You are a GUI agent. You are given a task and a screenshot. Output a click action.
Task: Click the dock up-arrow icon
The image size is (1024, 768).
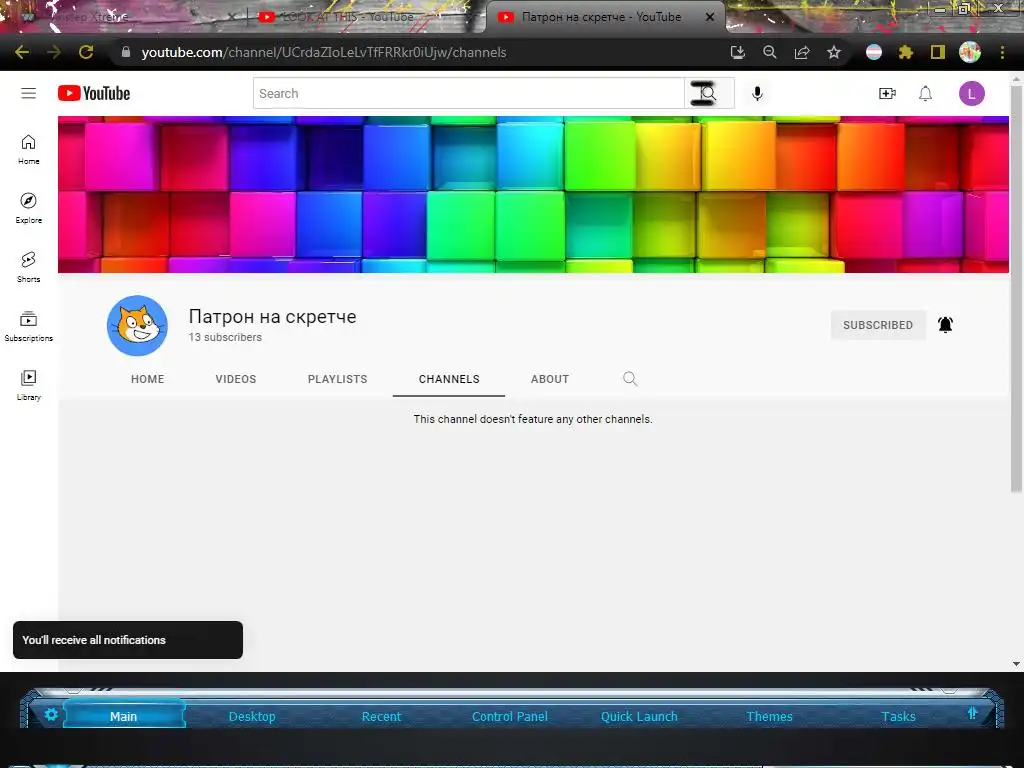click(x=972, y=713)
